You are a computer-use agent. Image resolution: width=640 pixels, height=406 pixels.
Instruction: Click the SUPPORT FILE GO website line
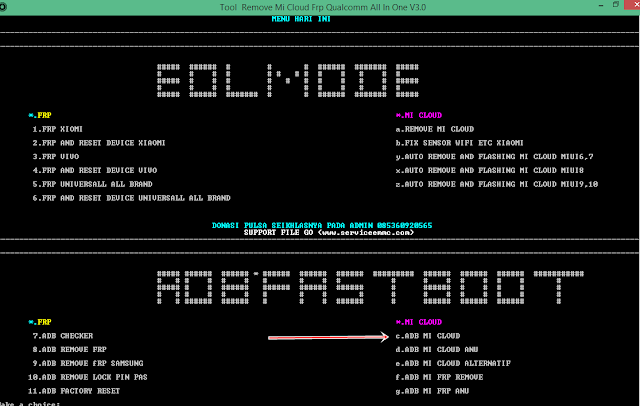329,232
